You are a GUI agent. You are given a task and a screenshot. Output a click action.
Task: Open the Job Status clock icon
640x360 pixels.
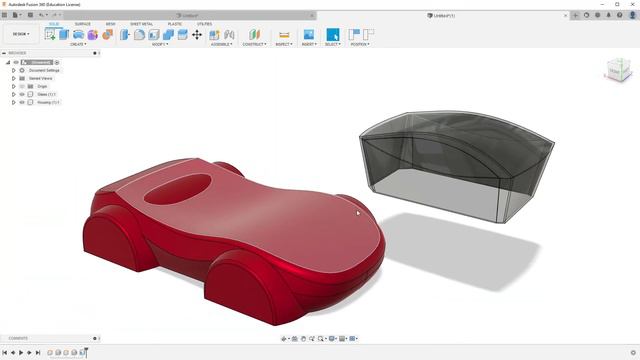[x=598, y=15]
